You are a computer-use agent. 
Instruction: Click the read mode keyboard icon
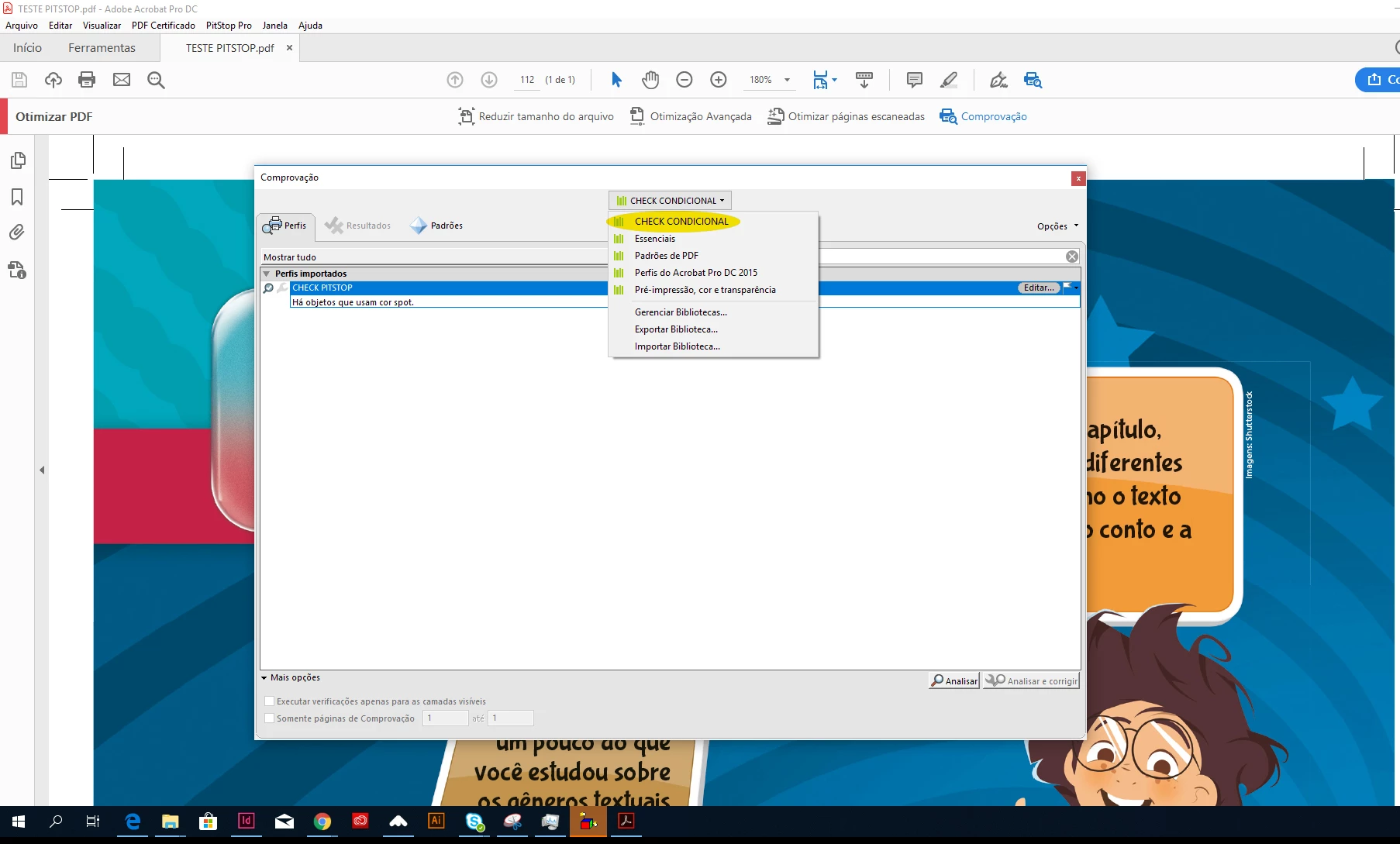coord(864,80)
